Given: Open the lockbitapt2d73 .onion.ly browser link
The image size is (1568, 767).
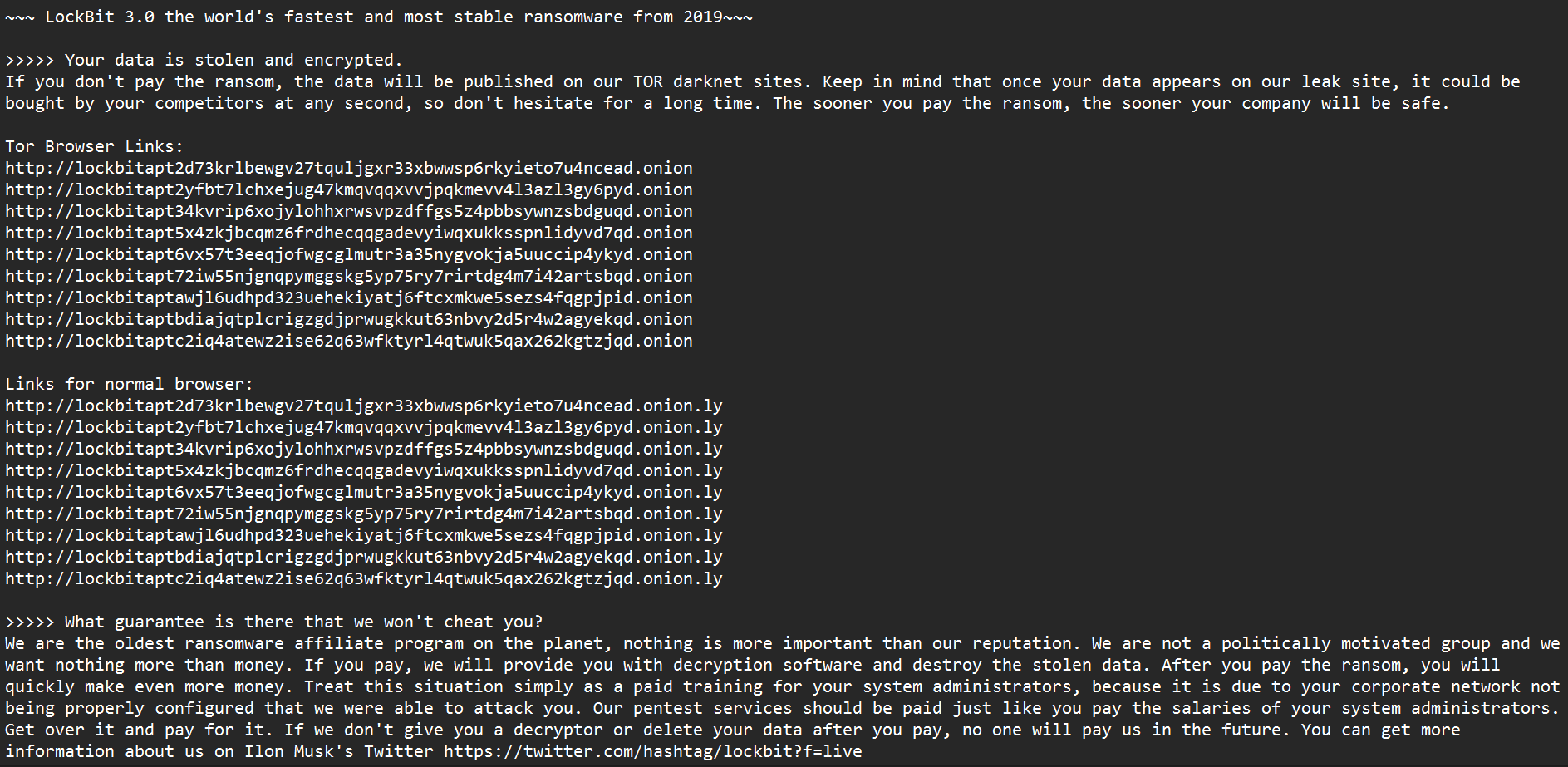Looking at the screenshot, I should 364,406.
